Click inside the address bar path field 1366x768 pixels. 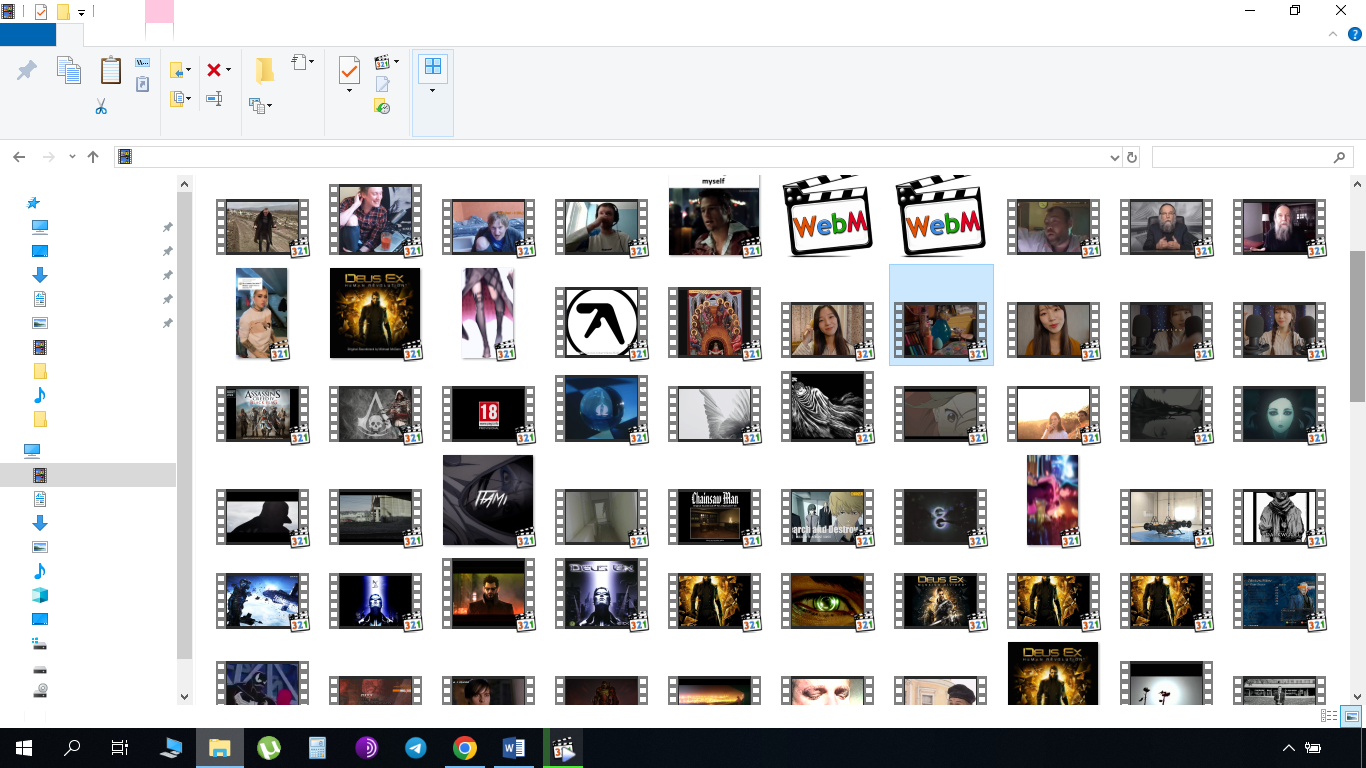point(620,157)
